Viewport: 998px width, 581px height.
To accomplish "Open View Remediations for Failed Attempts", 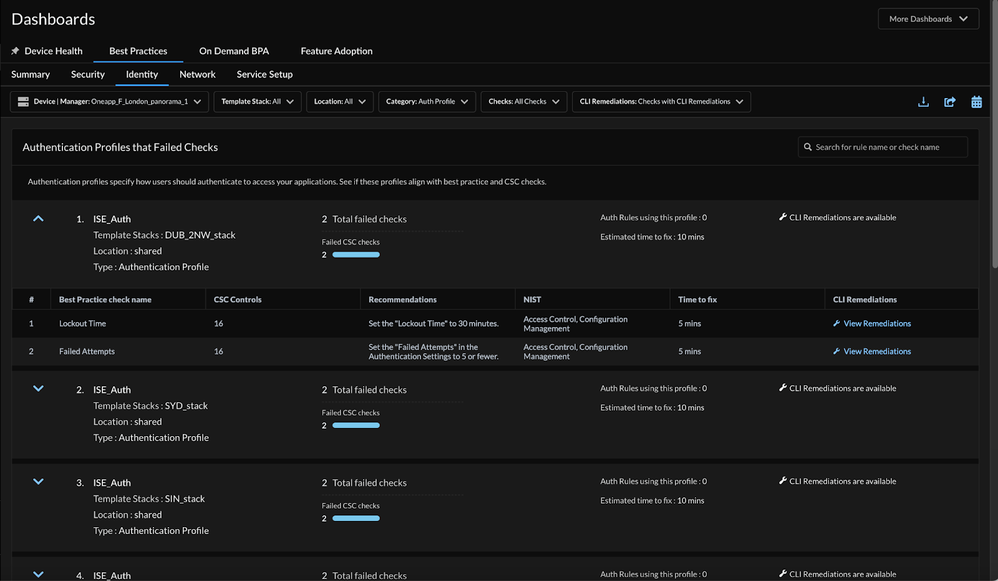I will tap(877, 352).
